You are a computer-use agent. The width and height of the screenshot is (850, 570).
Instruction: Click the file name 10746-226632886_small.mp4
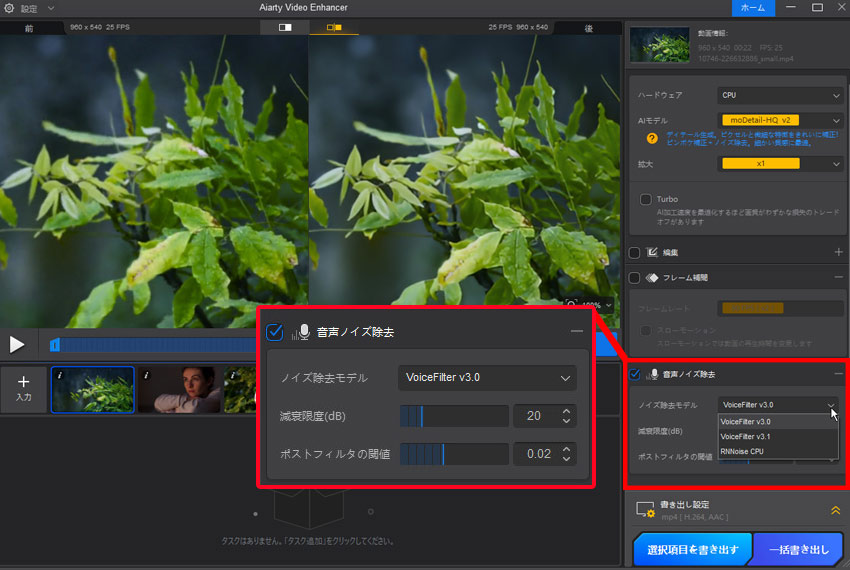(745, 59)
